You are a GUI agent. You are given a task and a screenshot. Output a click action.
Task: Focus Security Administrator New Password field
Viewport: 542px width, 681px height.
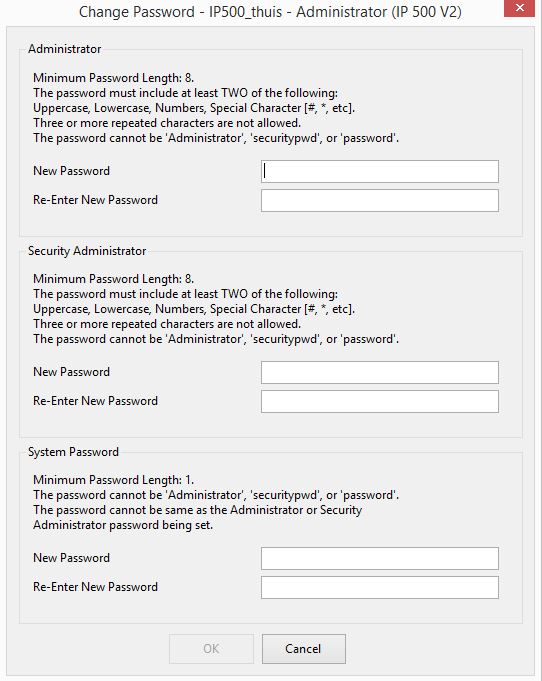380,373
